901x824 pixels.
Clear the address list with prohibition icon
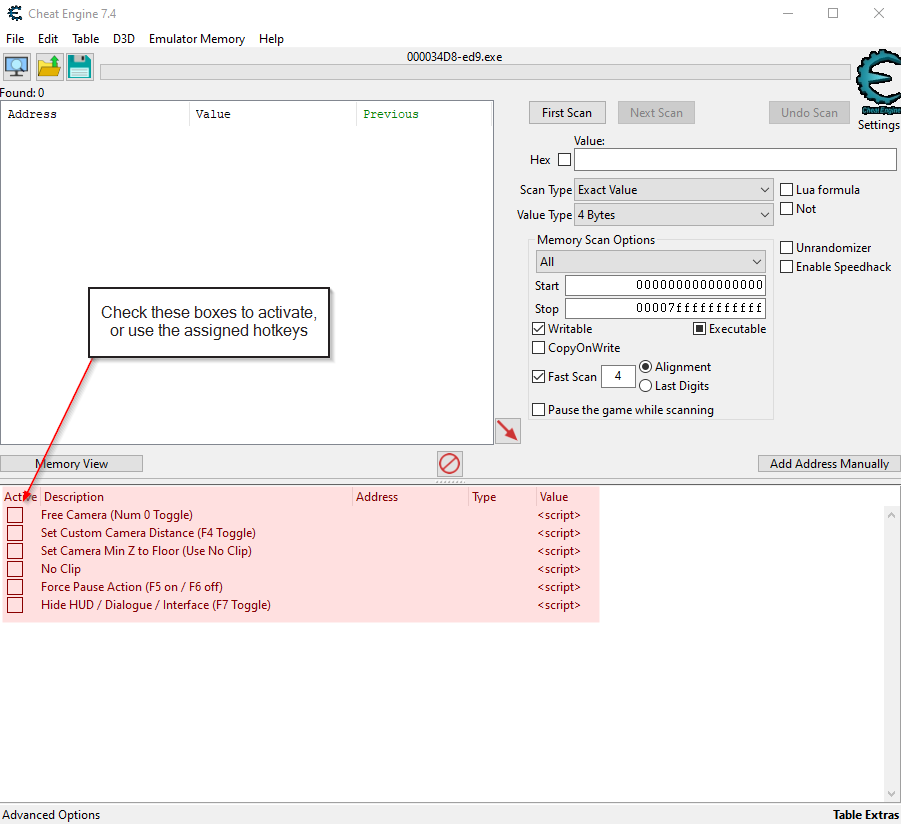[449, 464]
